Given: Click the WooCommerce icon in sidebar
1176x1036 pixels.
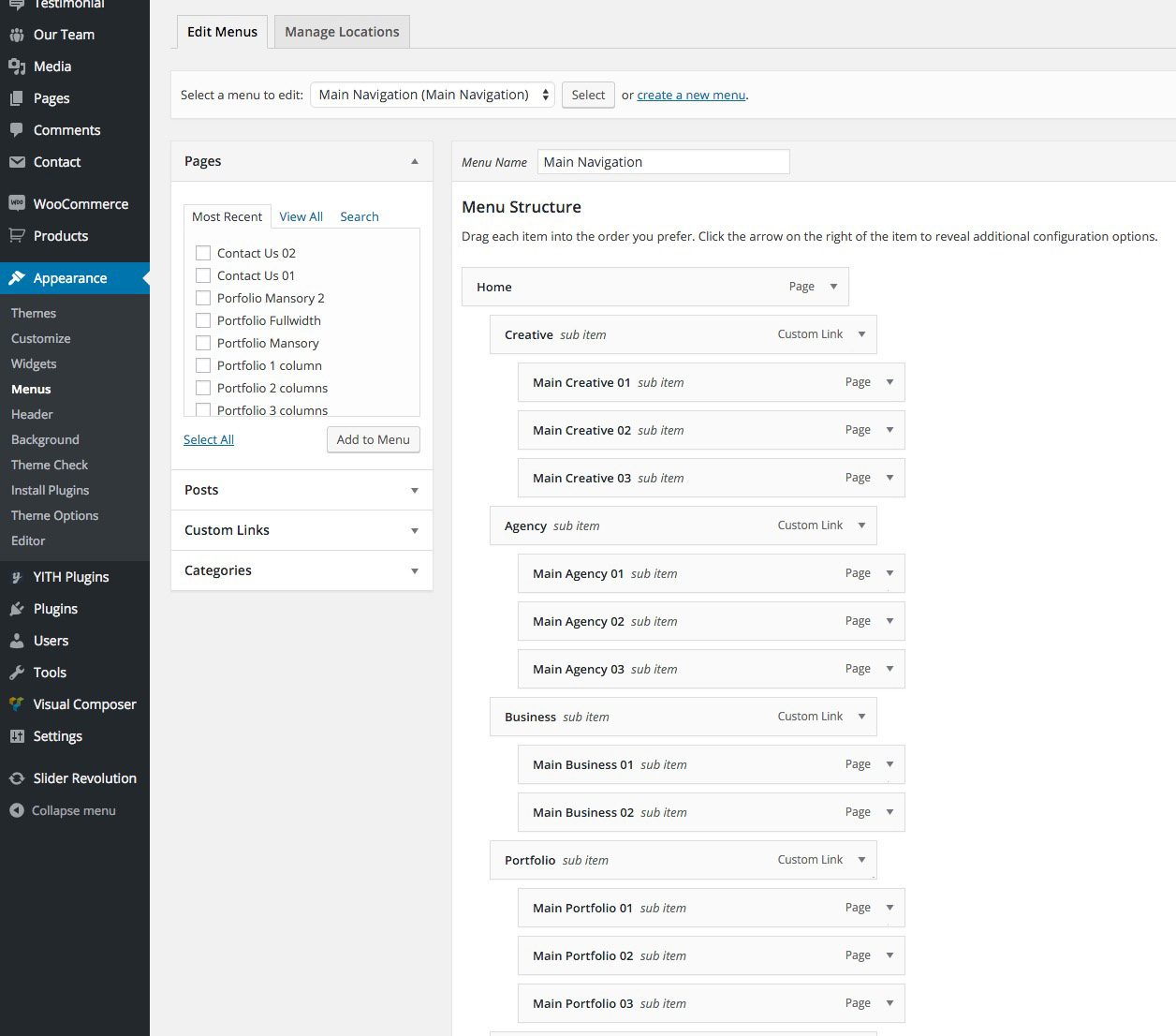Looking at the screenshot, I should pos(17,203).
